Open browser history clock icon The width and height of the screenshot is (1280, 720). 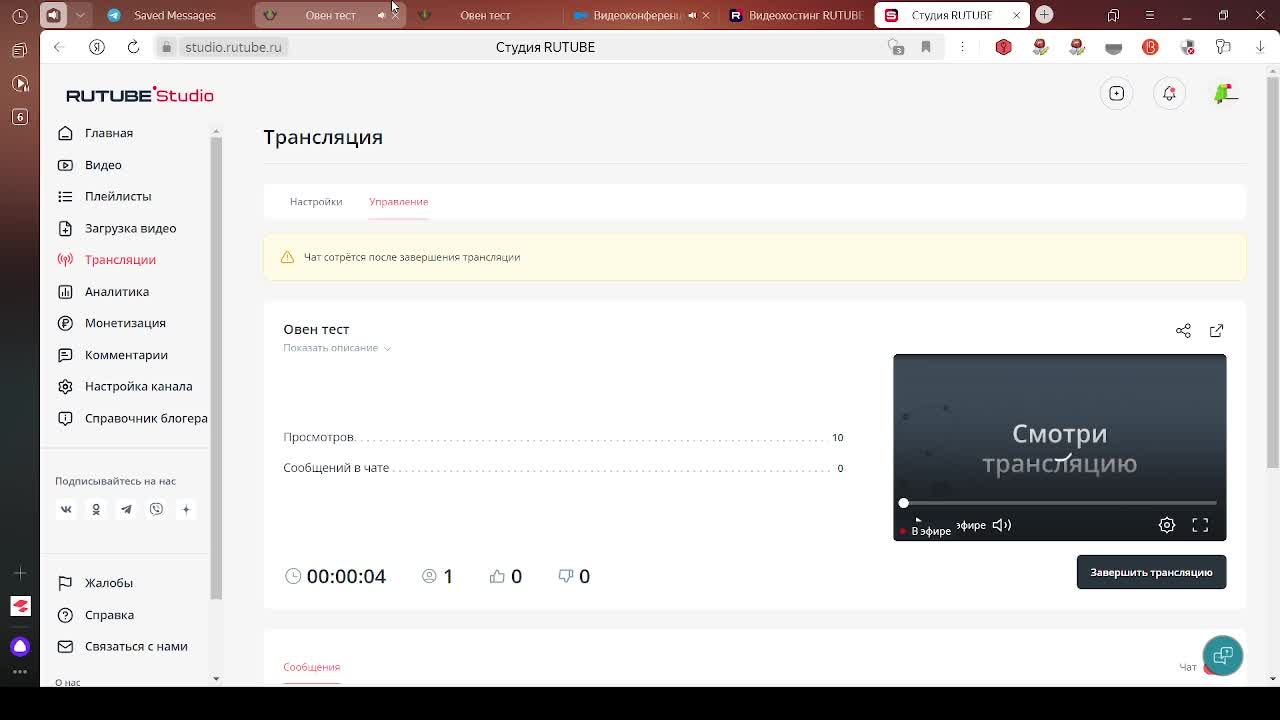pyautogui.click(x=20, y=15)
